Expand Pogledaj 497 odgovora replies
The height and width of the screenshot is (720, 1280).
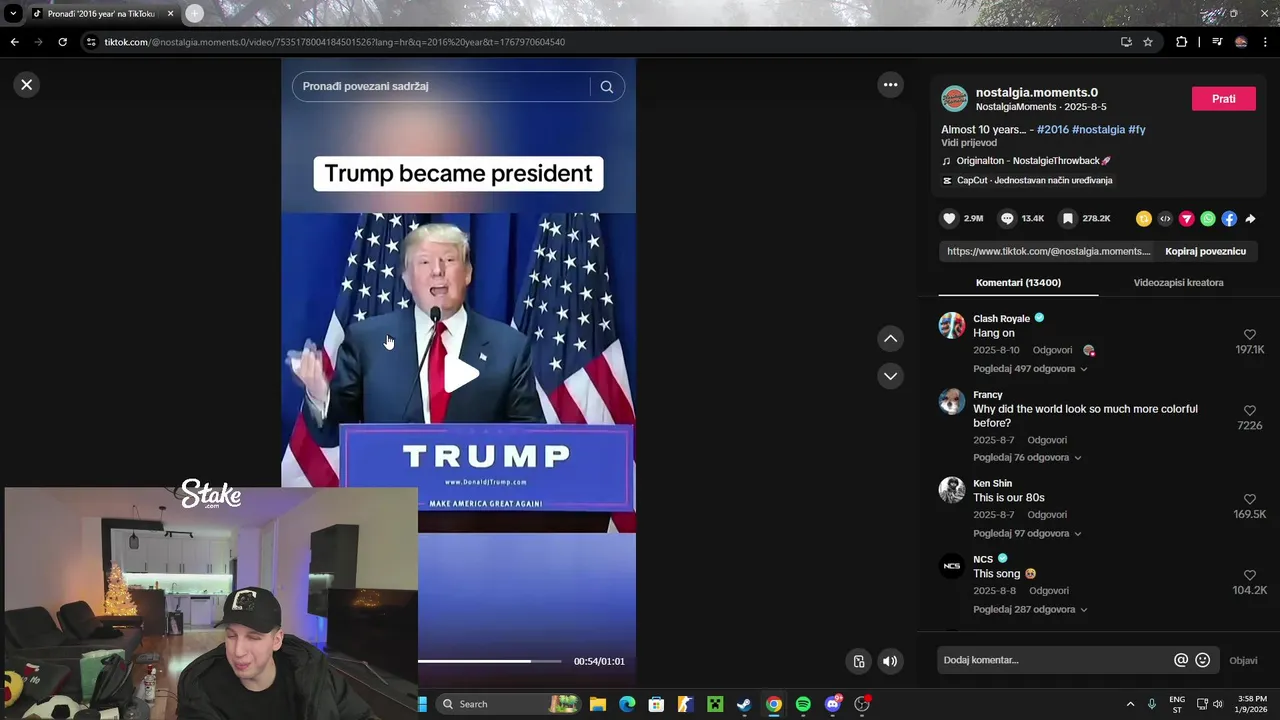click(1030, 369)
